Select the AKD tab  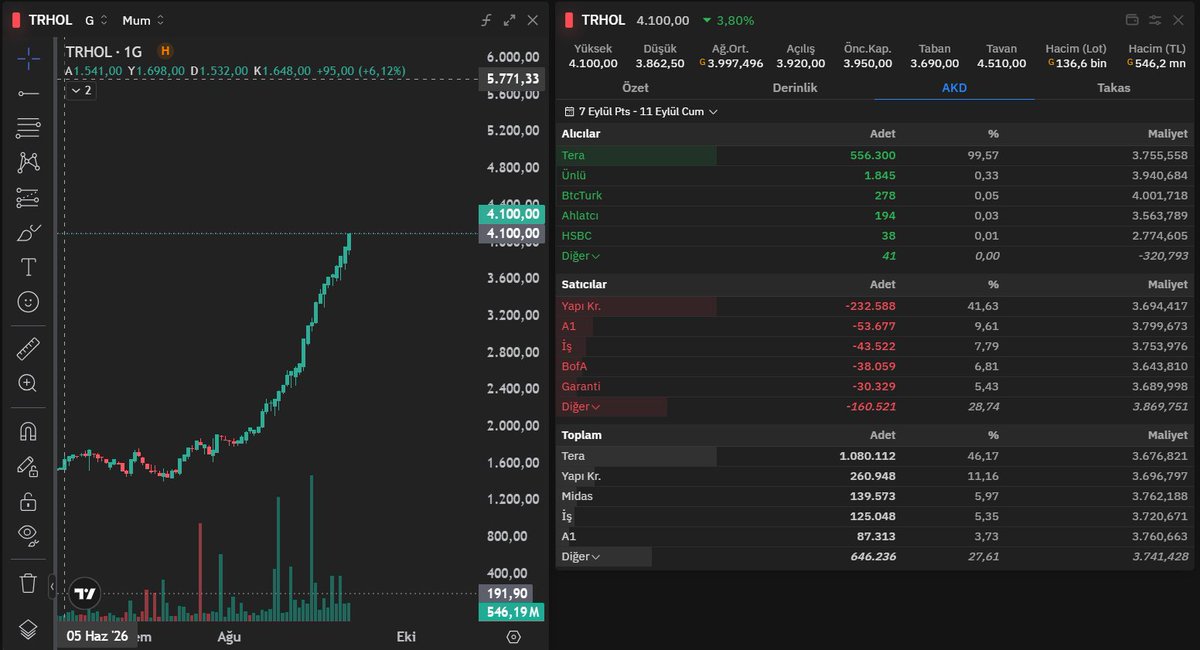(954, 88)
